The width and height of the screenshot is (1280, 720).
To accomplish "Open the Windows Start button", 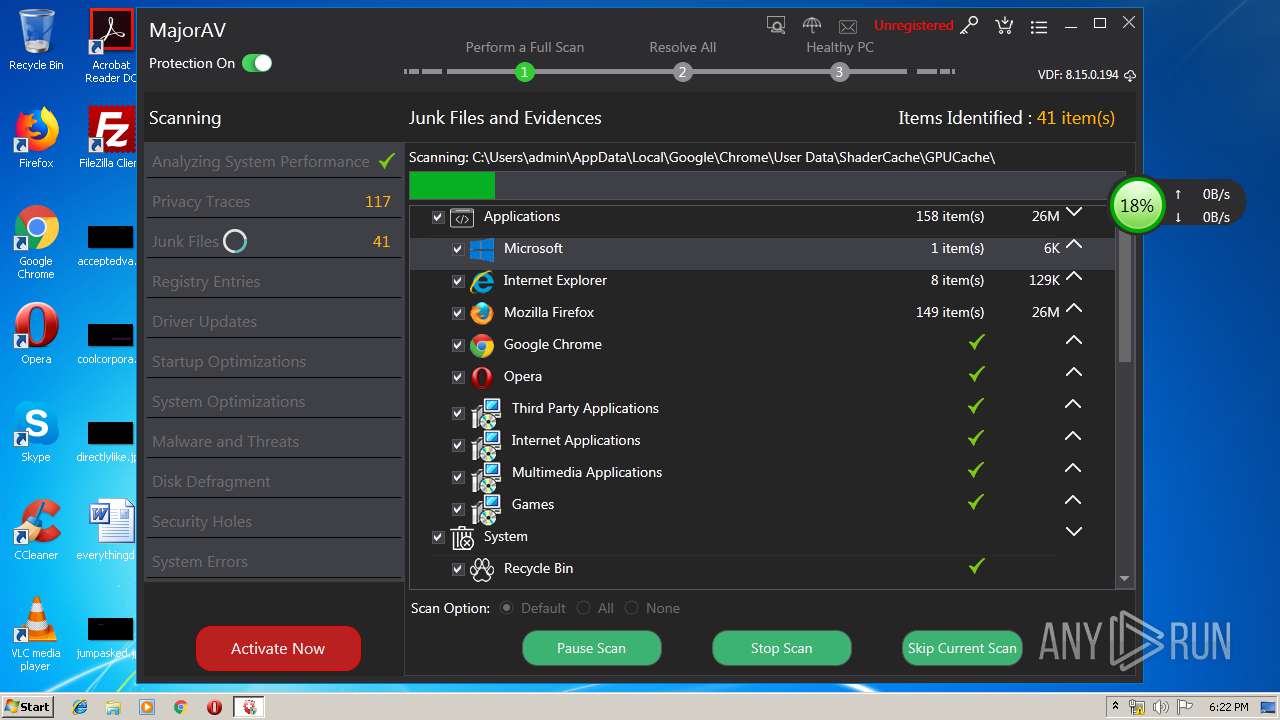I will (27, 707).
